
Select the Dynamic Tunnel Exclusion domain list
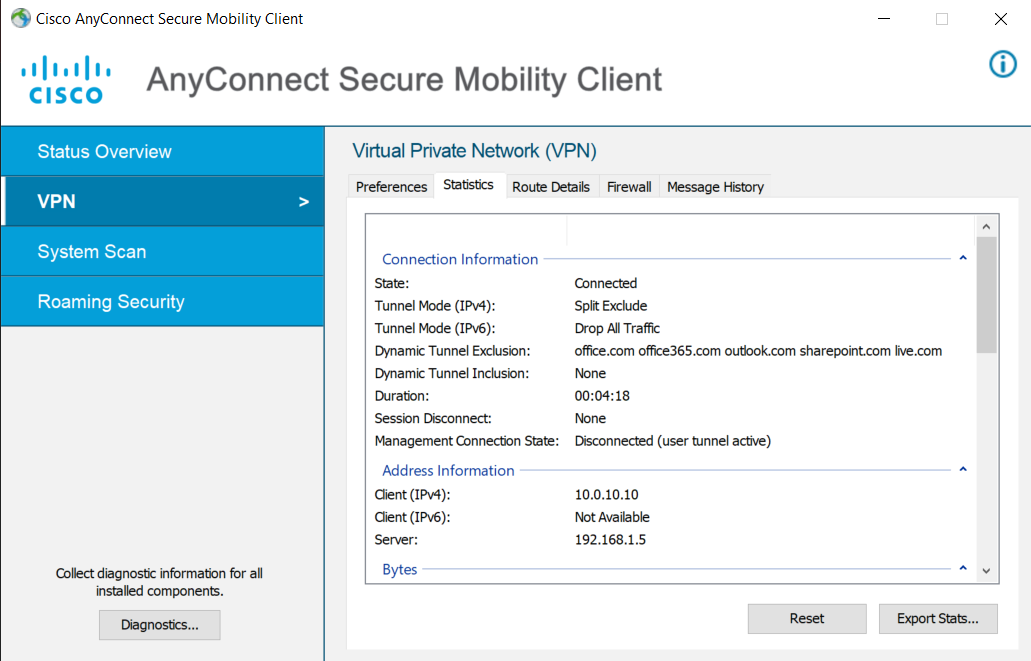pos(758,351)
